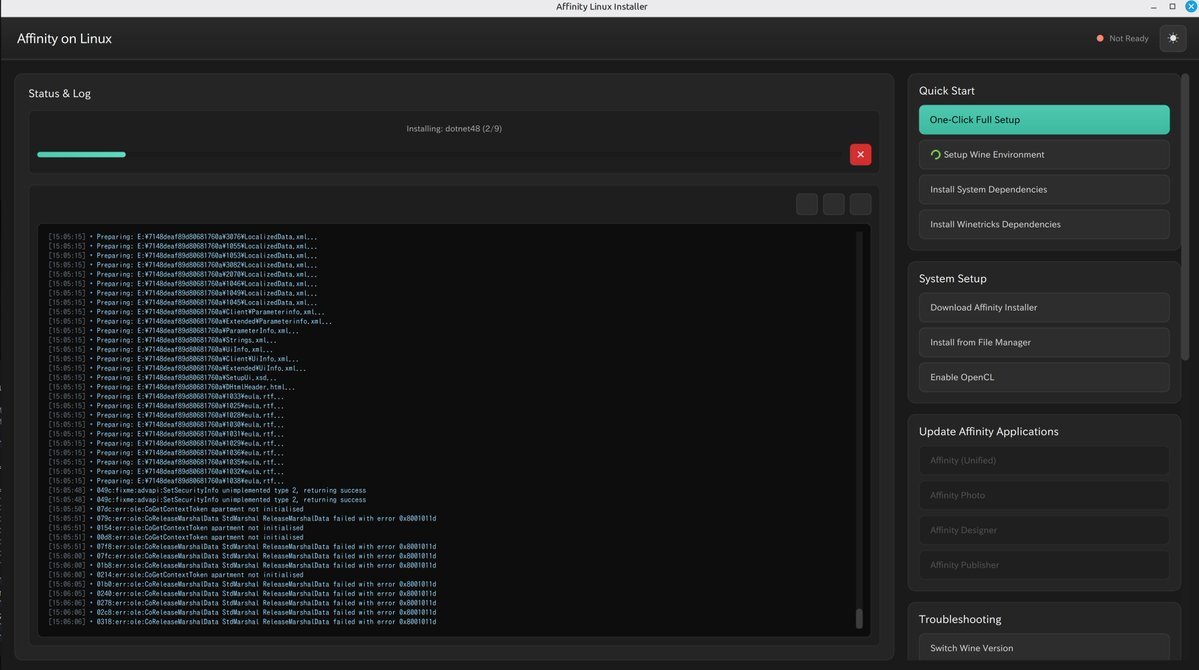Click the leftmost blank button above the log

[x=807, y=204]
